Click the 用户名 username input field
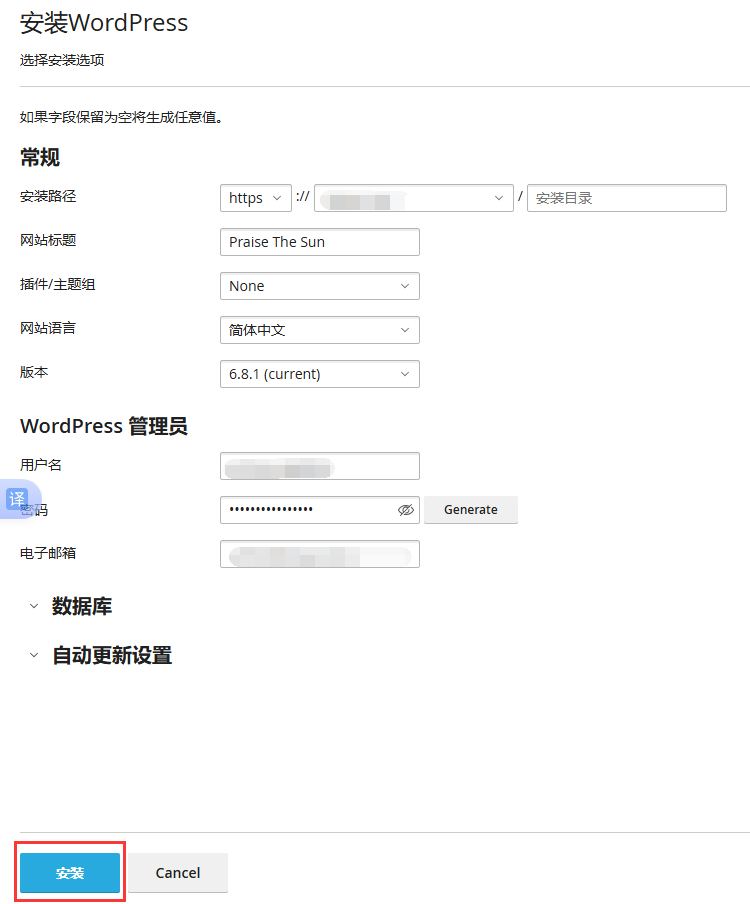The height and width of the screenshot is (904, 750). pos(319,466)
